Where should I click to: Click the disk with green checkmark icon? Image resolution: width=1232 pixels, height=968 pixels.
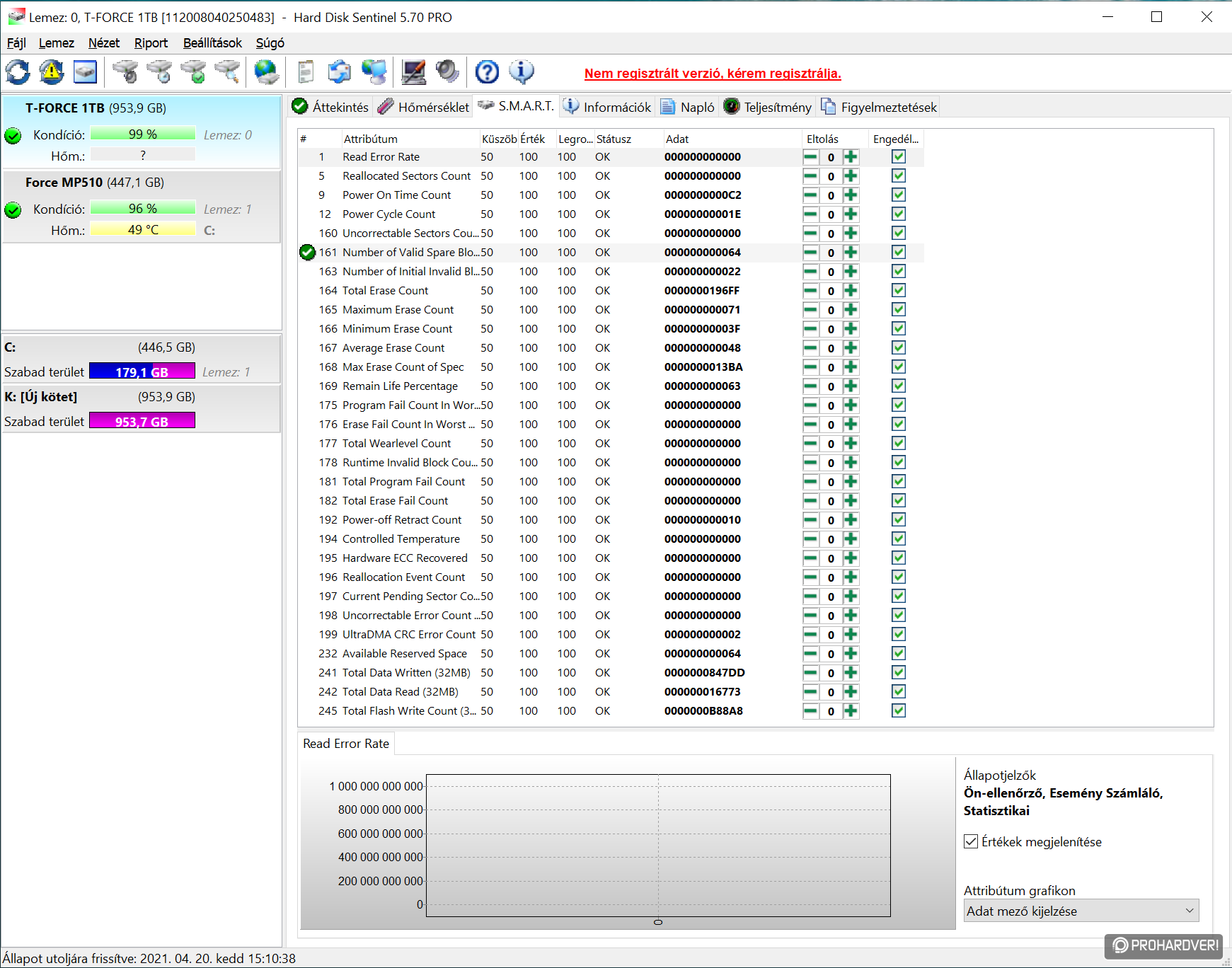coord(193,71)
